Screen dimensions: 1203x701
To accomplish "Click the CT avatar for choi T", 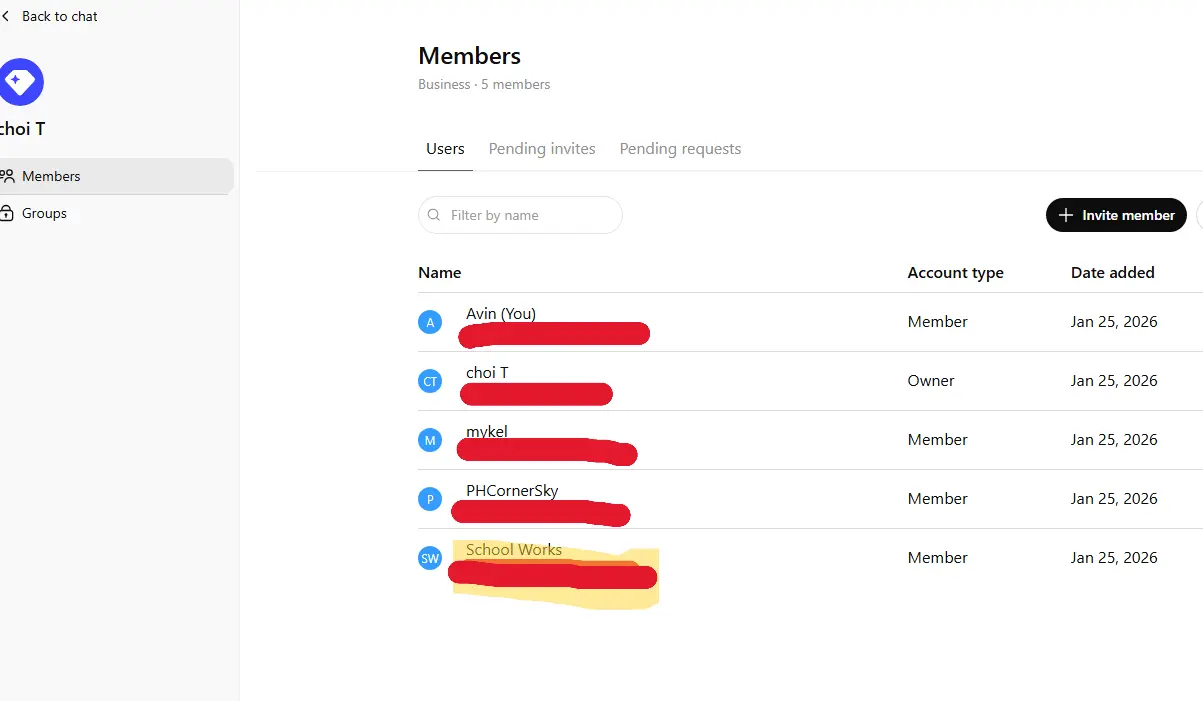I will [x=430, y=381].
